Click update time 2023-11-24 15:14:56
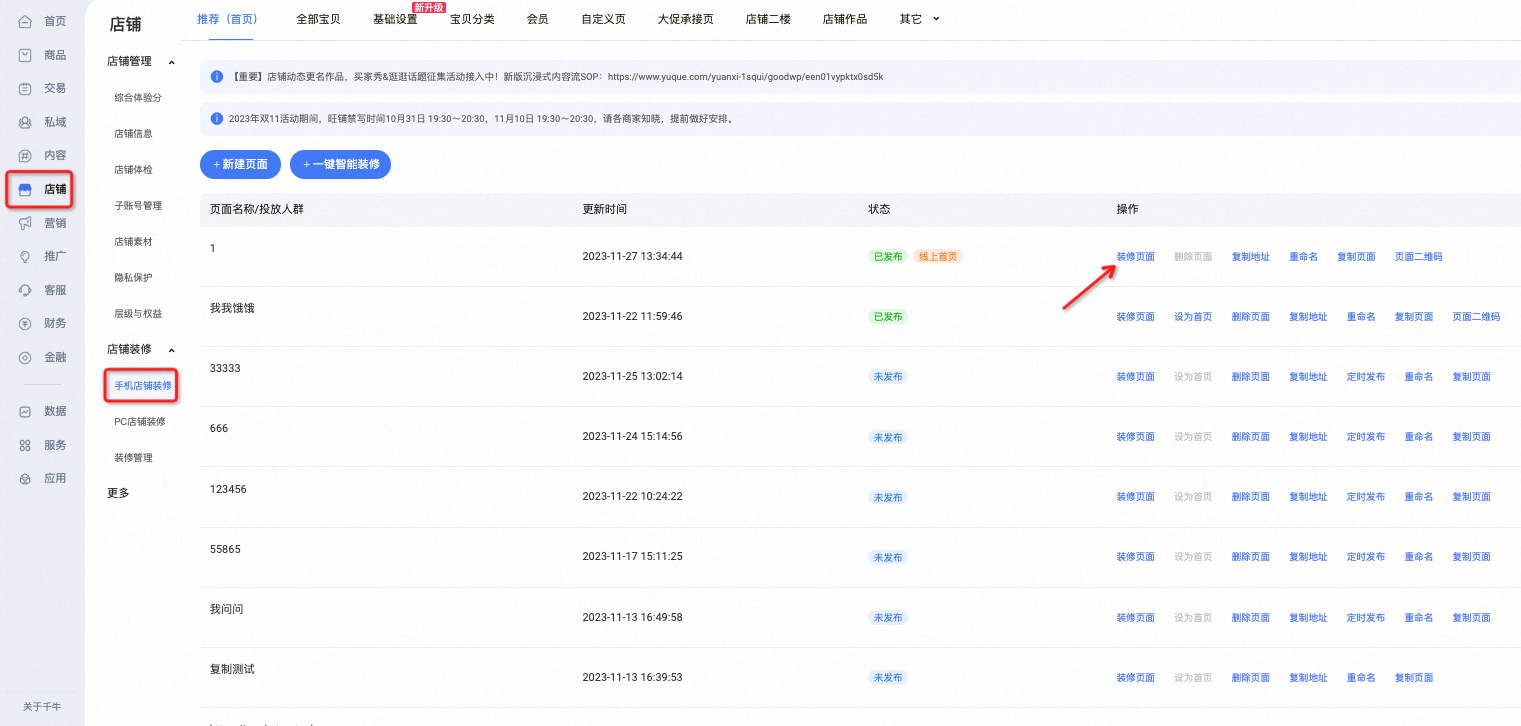 (x=632, y=437)
